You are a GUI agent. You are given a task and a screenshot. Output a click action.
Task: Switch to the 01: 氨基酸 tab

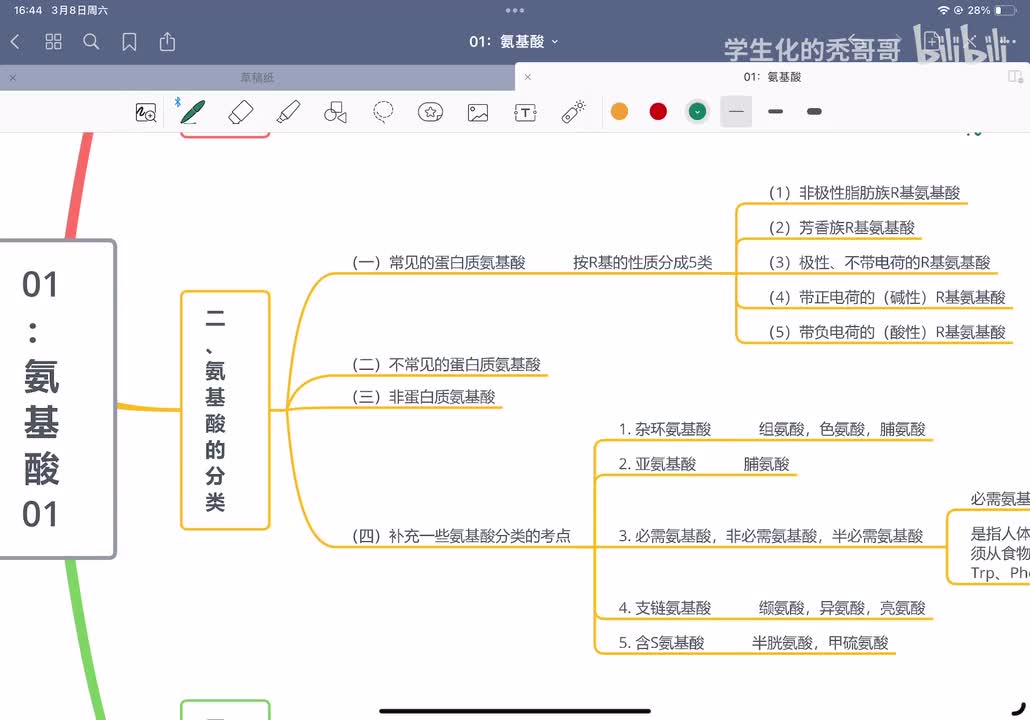click(x=772, y=77)
